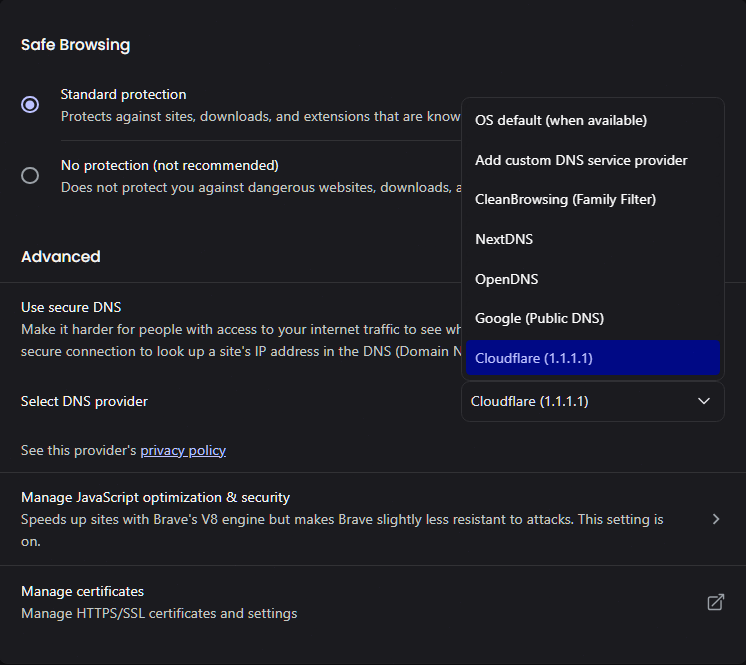
Task: Pick Add custom DNS service provider
Action: (x=581, y=160)
